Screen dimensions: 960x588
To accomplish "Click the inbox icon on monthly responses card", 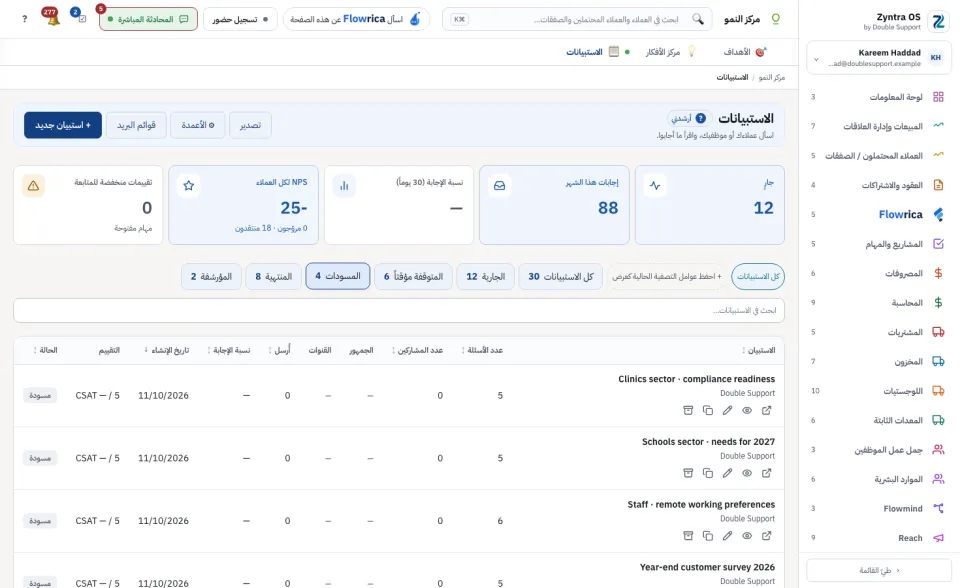I will (500, 186).
